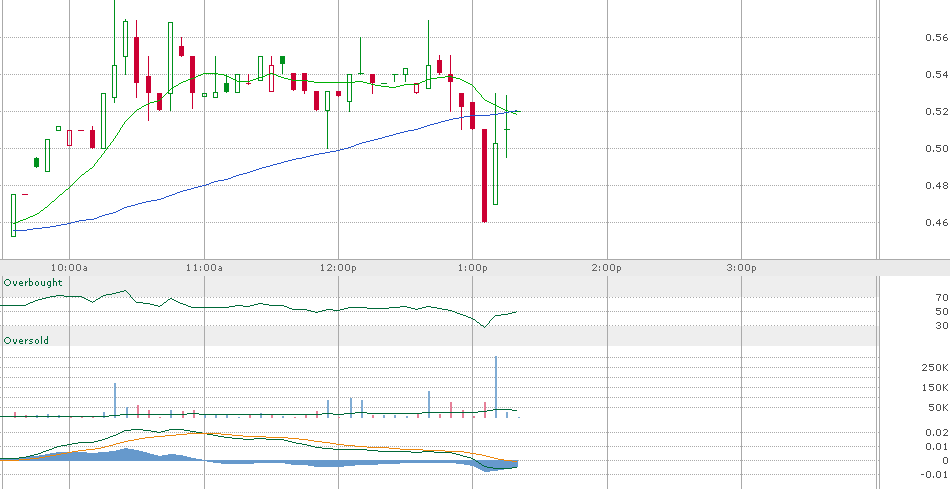Click the 250K volume axis label
This screenshot has height=489, width=950.
937,368
